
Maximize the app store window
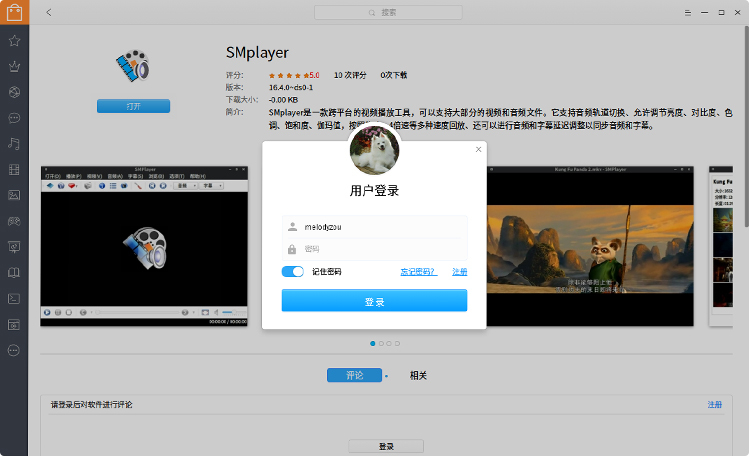tap(721, 13)
